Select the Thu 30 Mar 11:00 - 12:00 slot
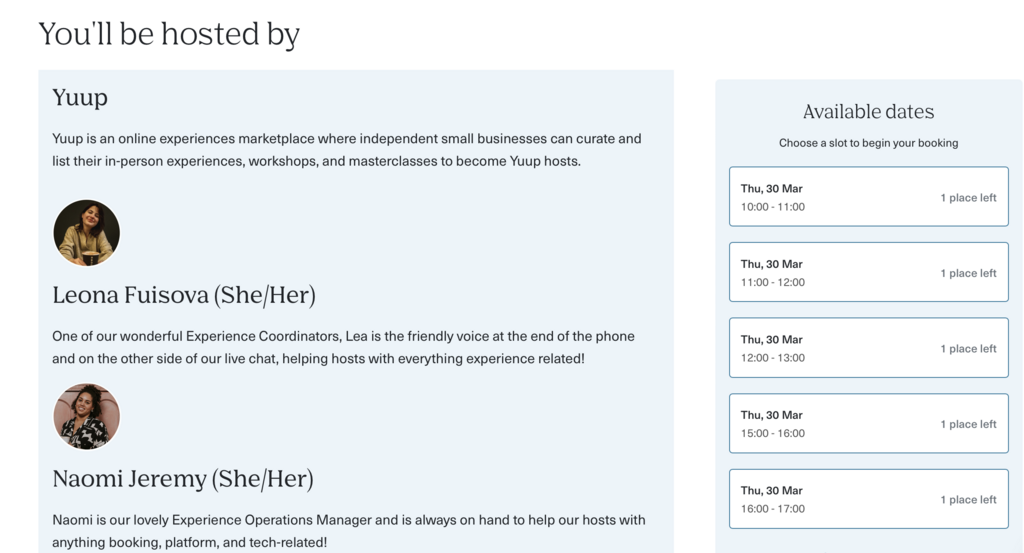1024x553 pixels. (x=869, y=272)
